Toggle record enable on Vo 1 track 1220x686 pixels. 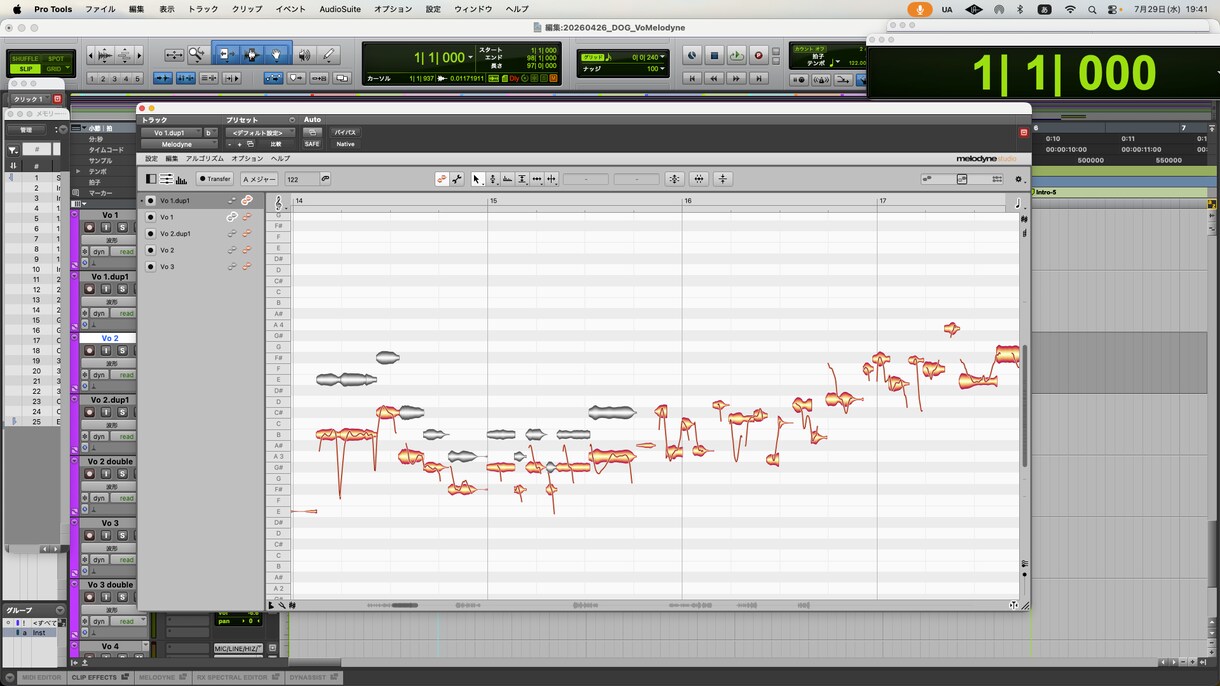[89, 228]
